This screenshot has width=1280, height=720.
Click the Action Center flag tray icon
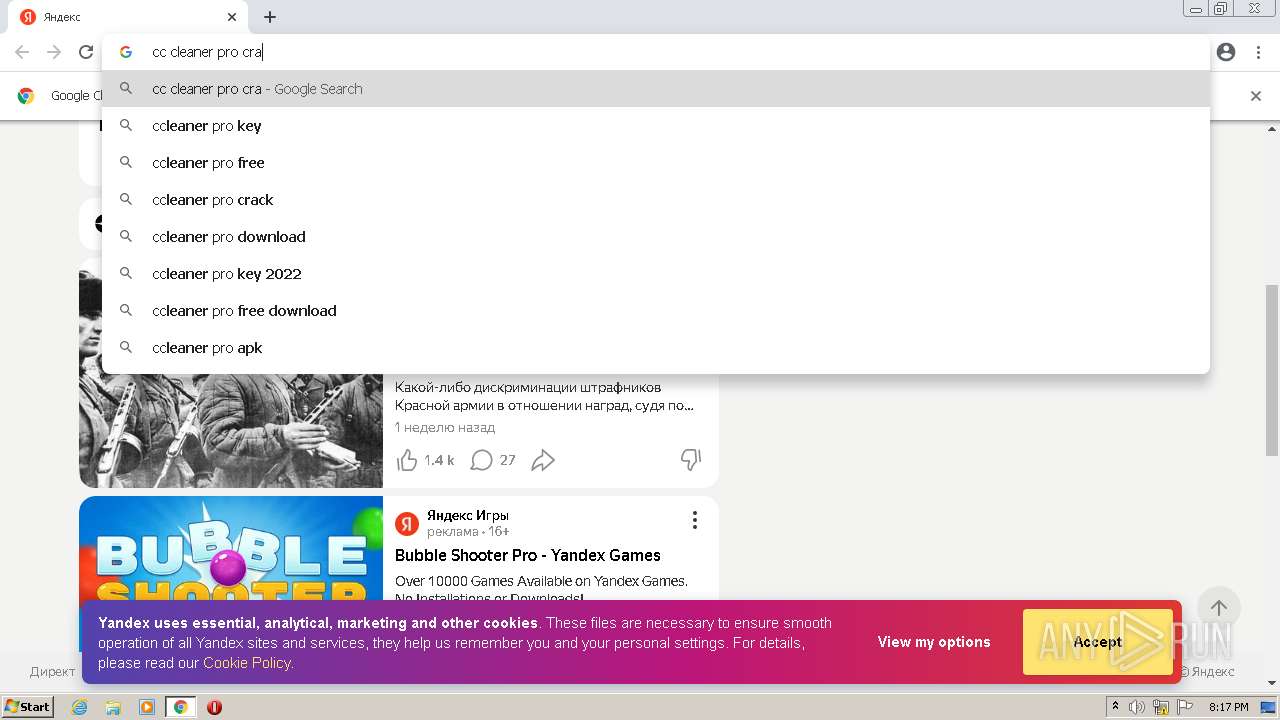coord(1183,707)
